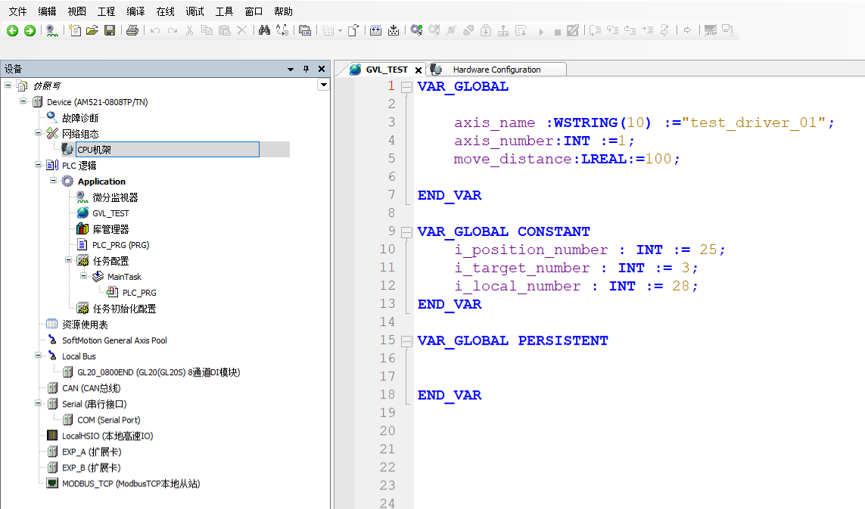Click the green back navigation arrow
Screen dimensions: 865x509
(x=12, y=31)
